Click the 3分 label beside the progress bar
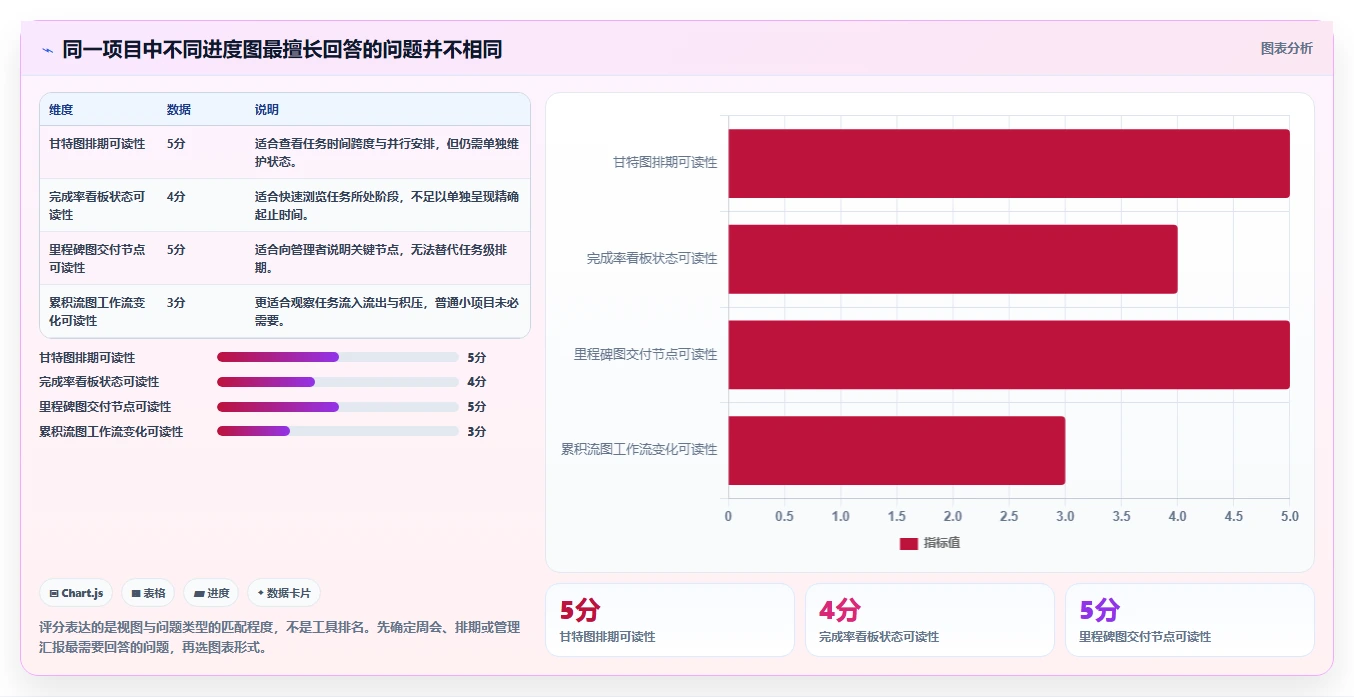 476,431
